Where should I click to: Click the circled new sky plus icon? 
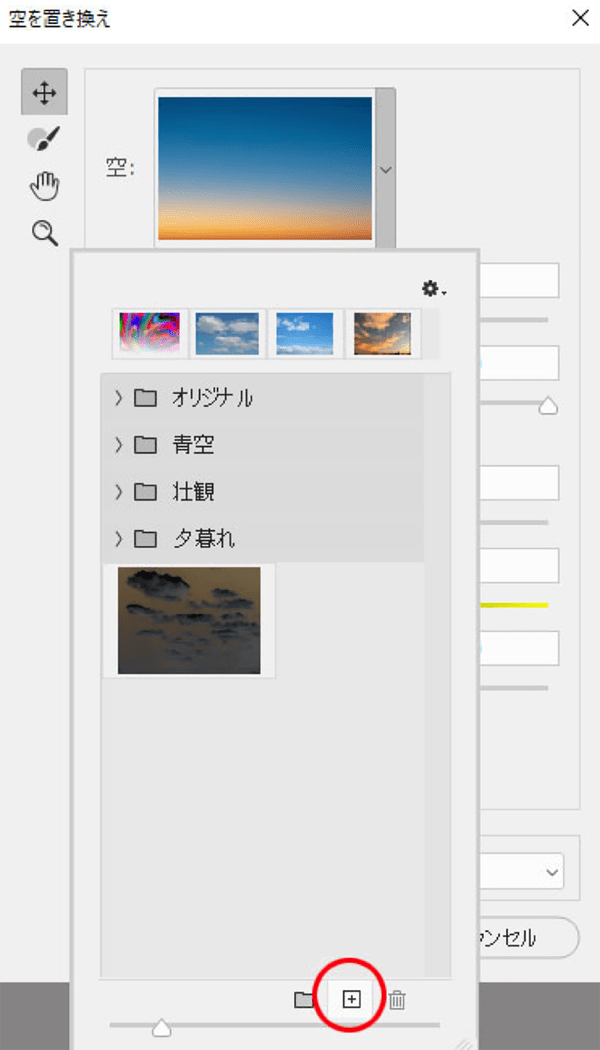(x=351, y=1000)
